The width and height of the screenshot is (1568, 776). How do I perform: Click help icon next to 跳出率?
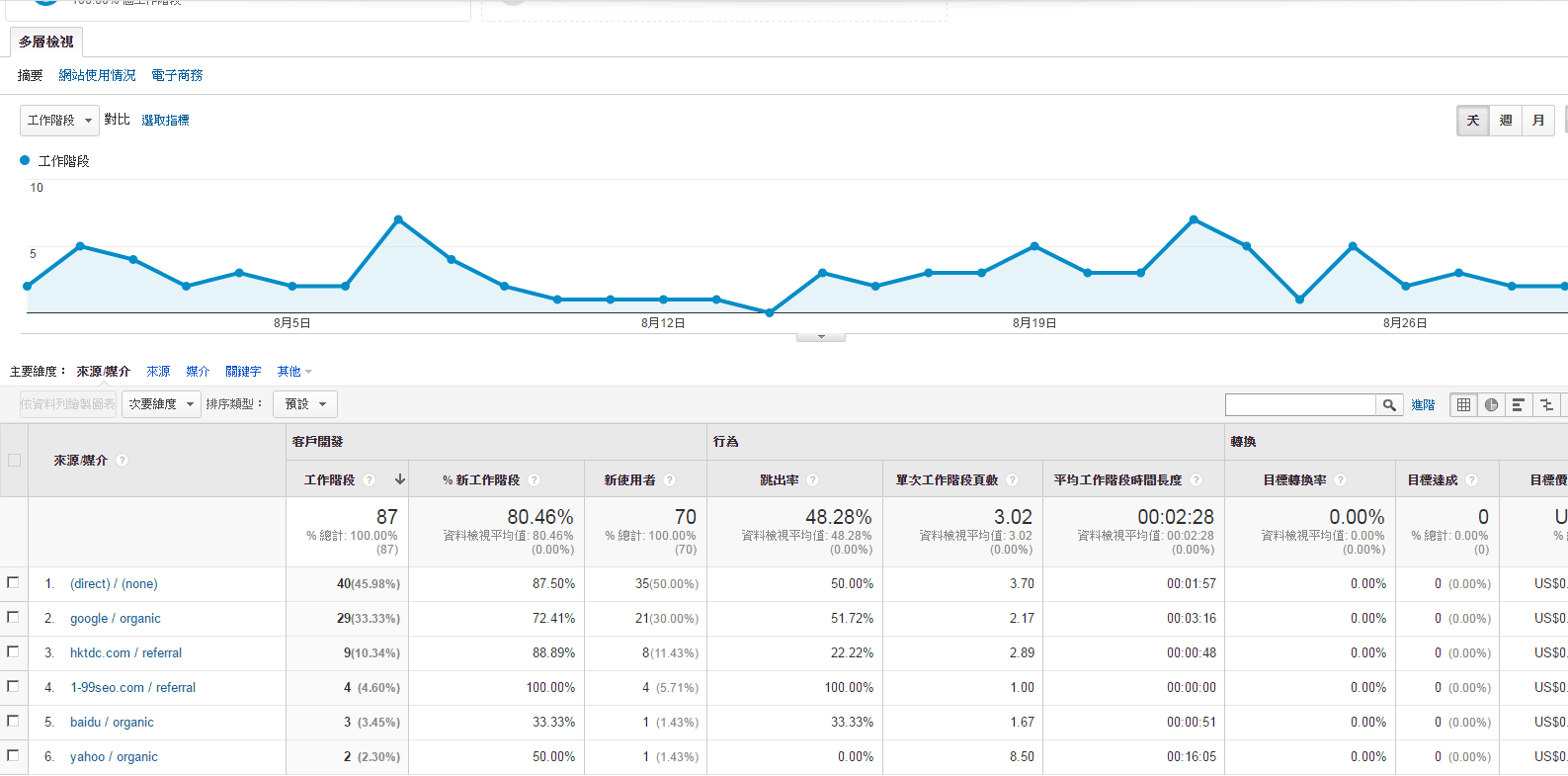click(813, 480)
